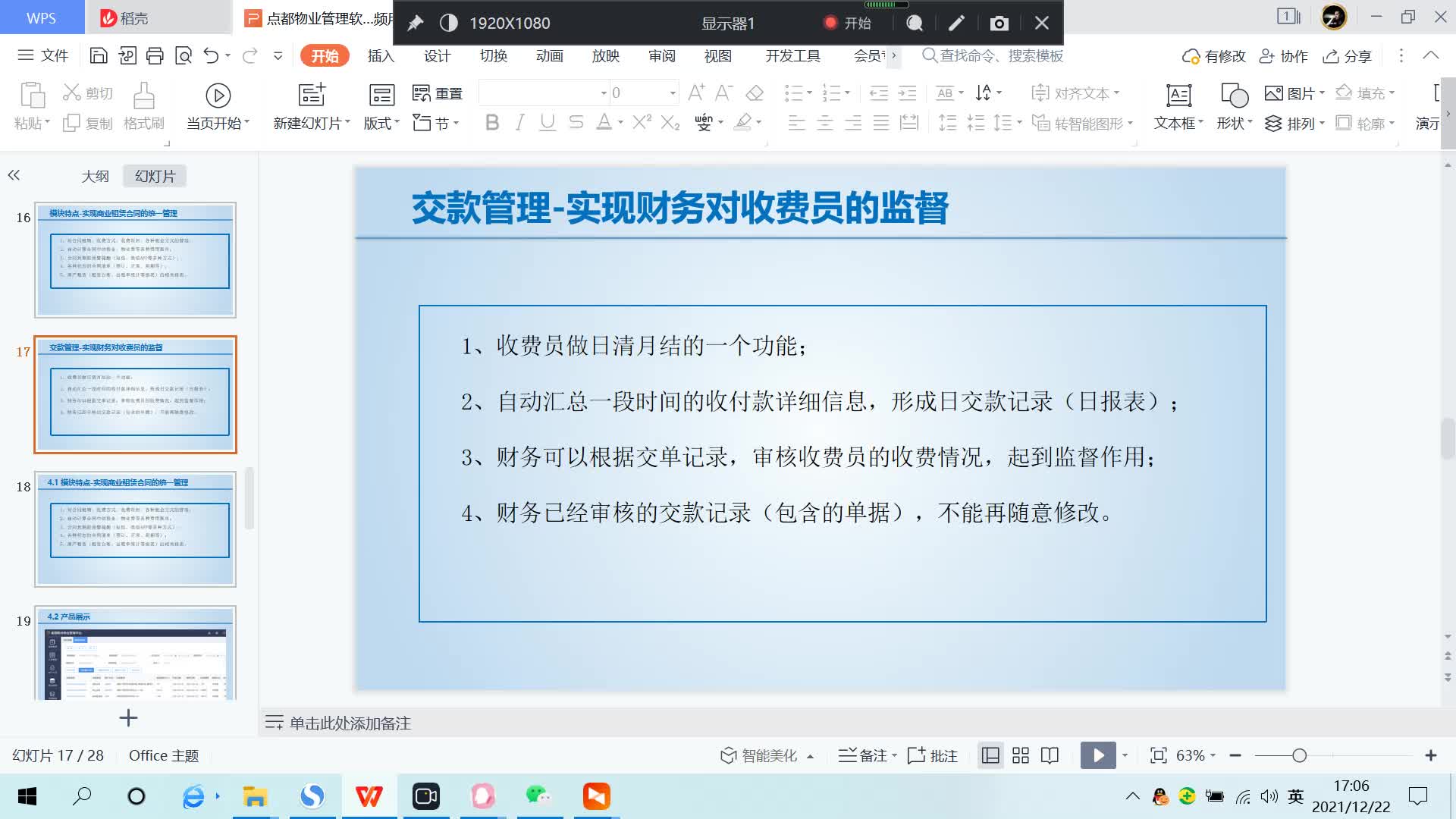Toggle italic formatting
Screen dimensions: 1456x819
pyautogui.click(x=519, y=122)
